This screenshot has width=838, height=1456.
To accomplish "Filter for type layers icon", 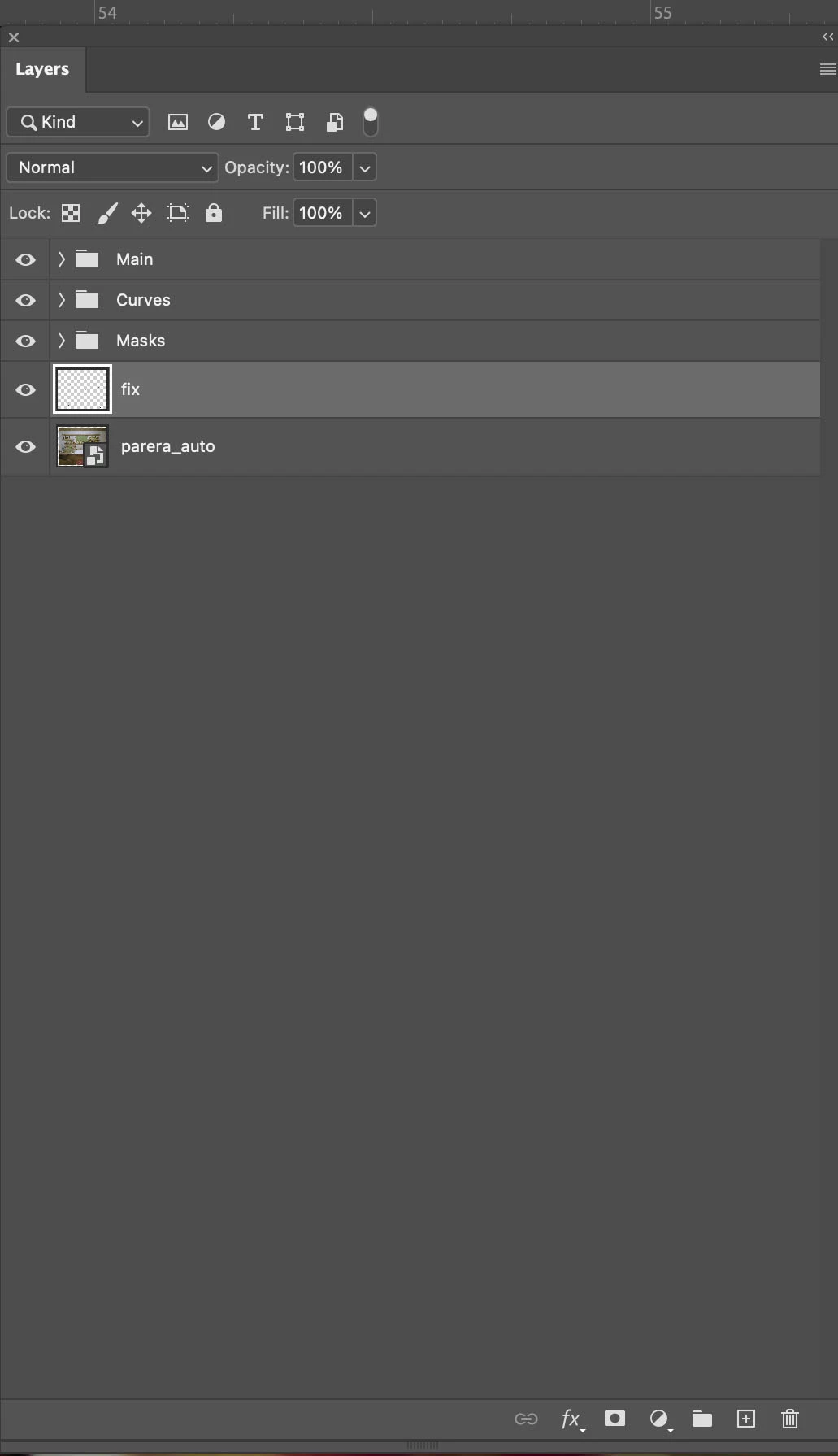I will click(255, 122).
